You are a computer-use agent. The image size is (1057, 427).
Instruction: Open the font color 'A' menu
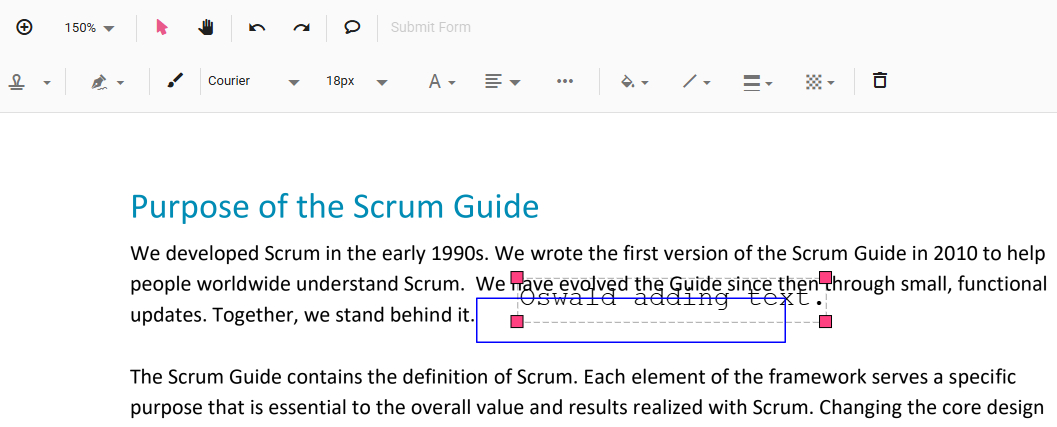point(441,82)
